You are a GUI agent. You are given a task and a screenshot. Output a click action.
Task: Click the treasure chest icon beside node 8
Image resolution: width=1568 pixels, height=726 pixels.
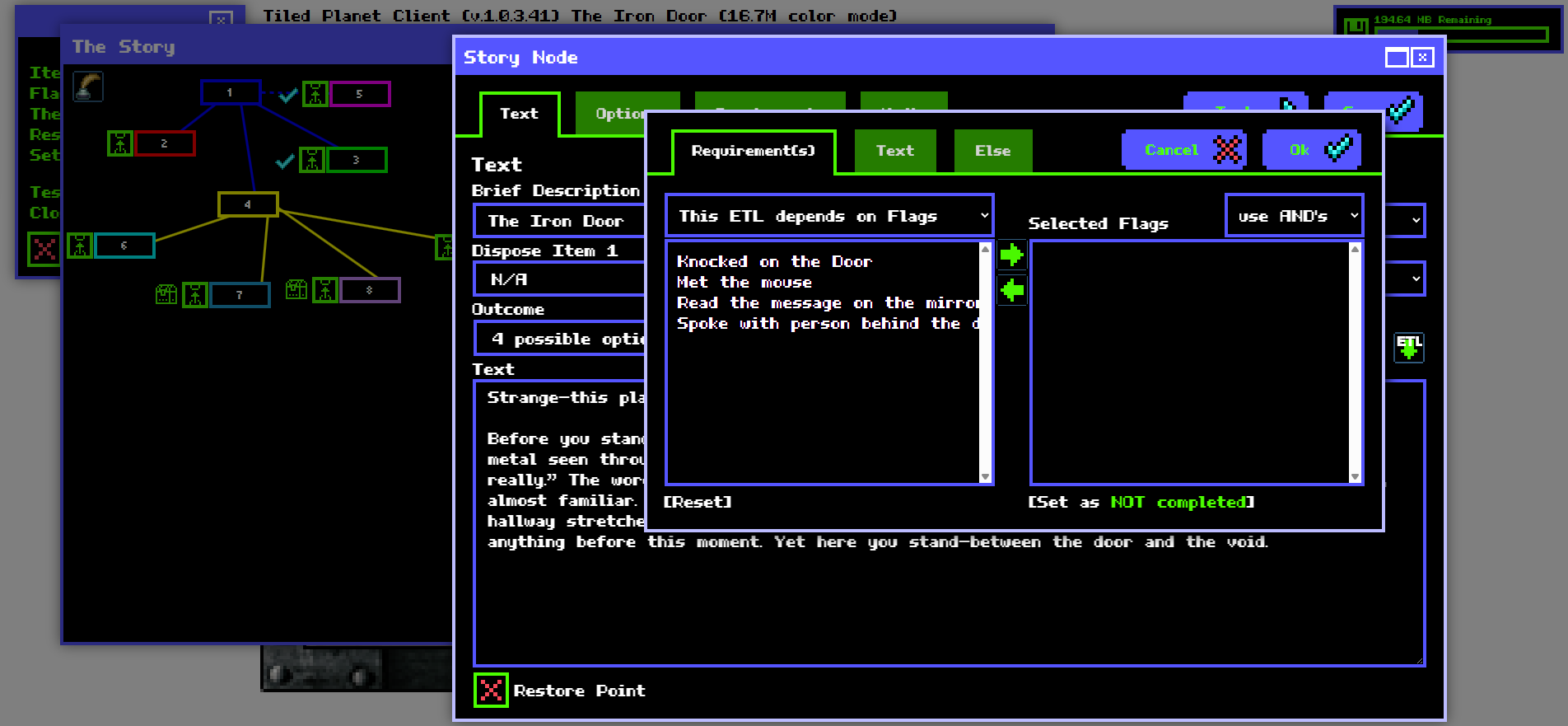[x=296, y=289]
